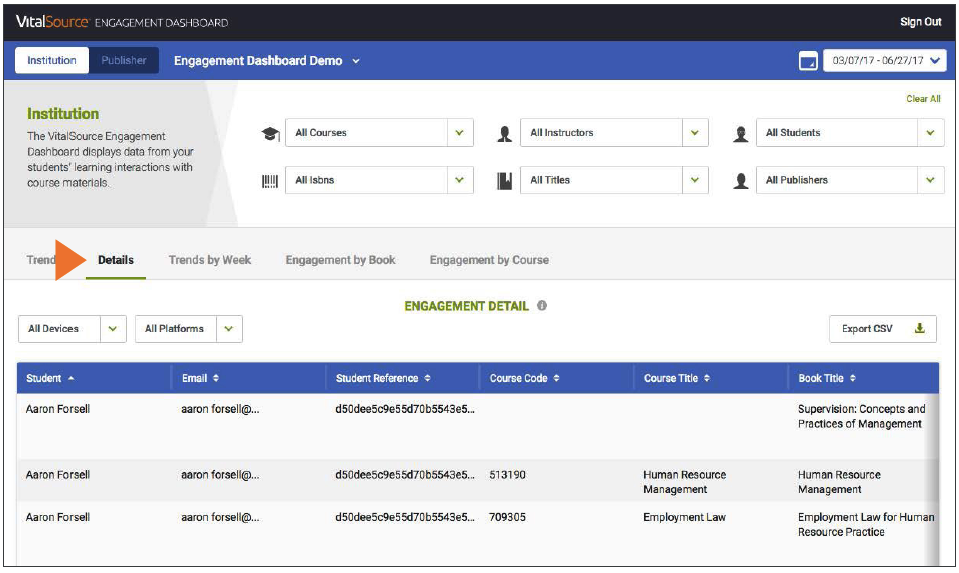Click the calendar icon beside date range

pos(808,62)
